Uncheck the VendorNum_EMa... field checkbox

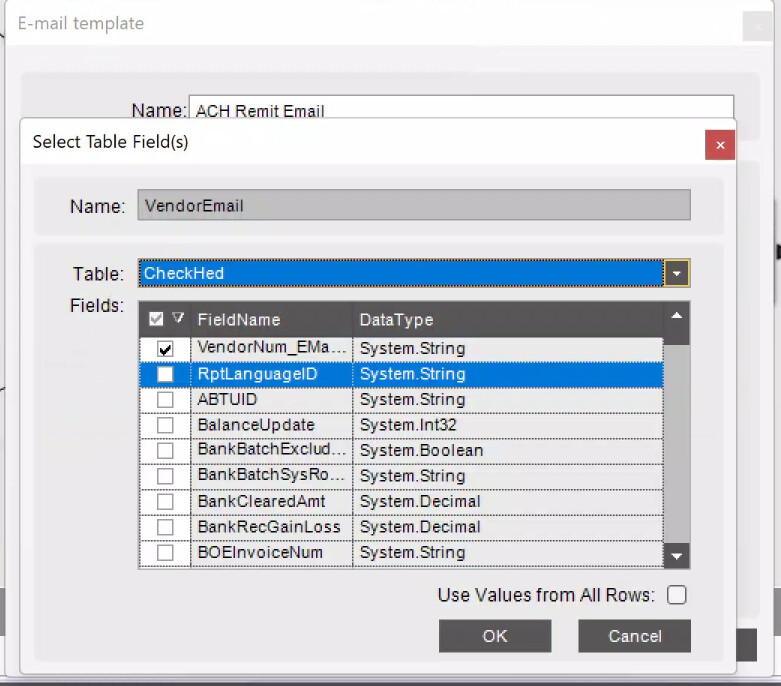pos(165,349)
